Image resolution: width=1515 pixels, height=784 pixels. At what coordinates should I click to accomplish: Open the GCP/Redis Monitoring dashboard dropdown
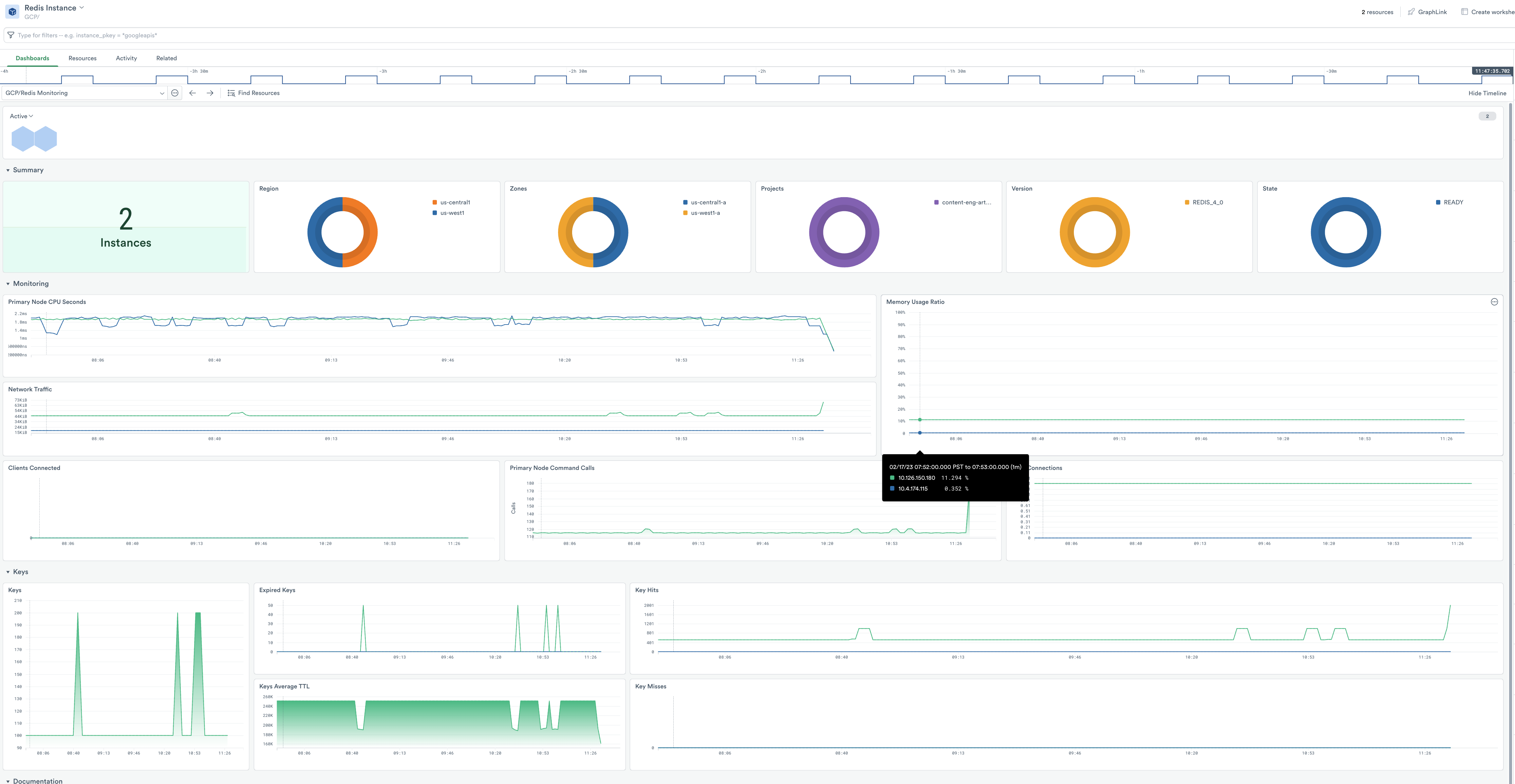click(85, 93)
